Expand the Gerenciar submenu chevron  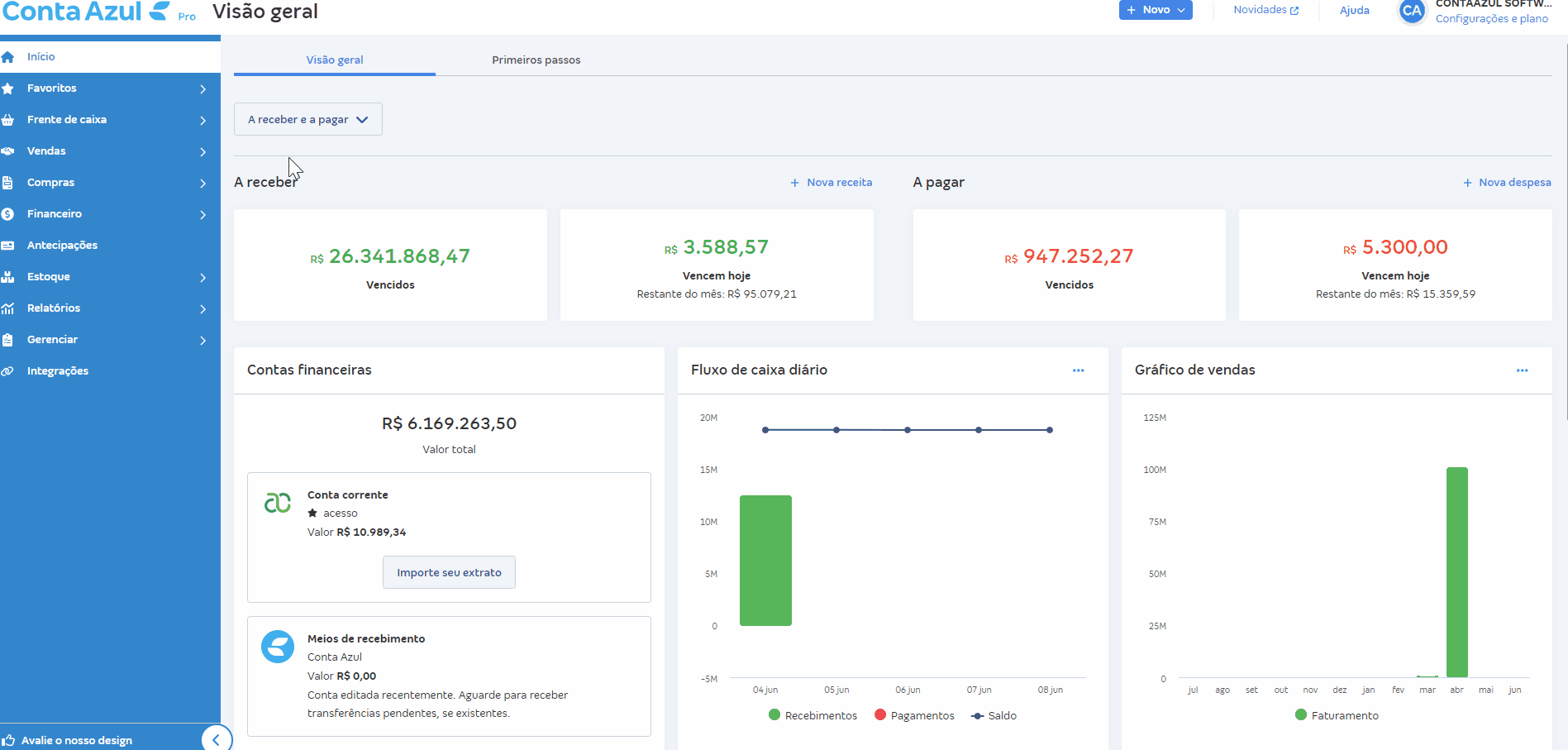pyautogui.click(x=203, y=340)
